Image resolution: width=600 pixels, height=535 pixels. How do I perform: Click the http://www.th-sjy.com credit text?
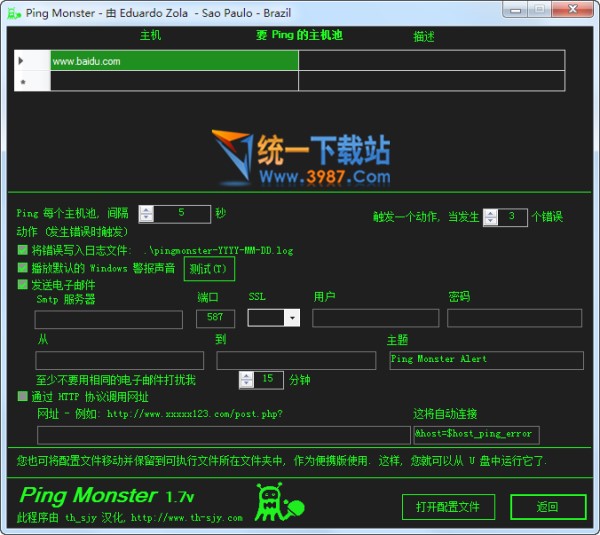(187, 518)
